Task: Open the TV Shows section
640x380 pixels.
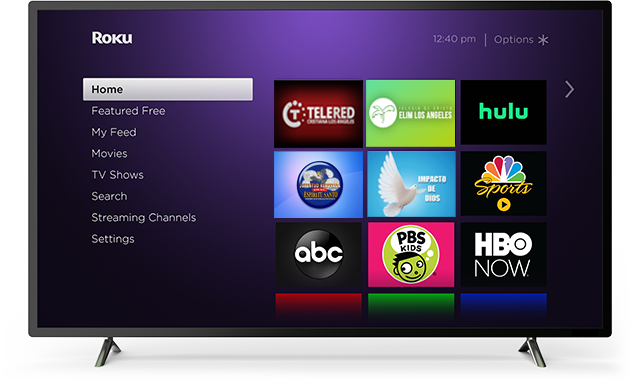Action: tap(118, 175)
